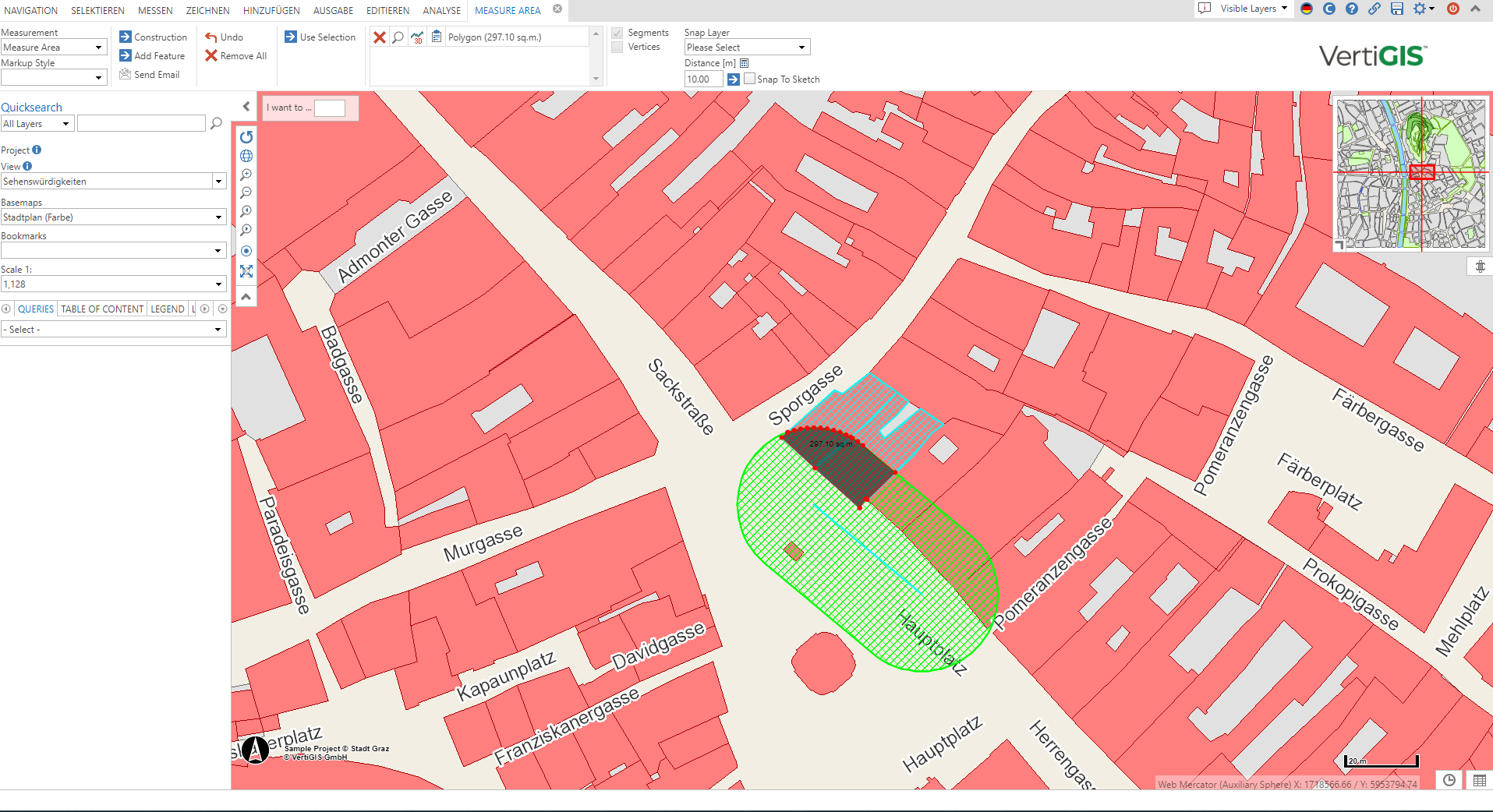This screenshot has width=1493, height=812.
Task: Delete the polygon measurement with red X
Action: click(x=380, y=37)
